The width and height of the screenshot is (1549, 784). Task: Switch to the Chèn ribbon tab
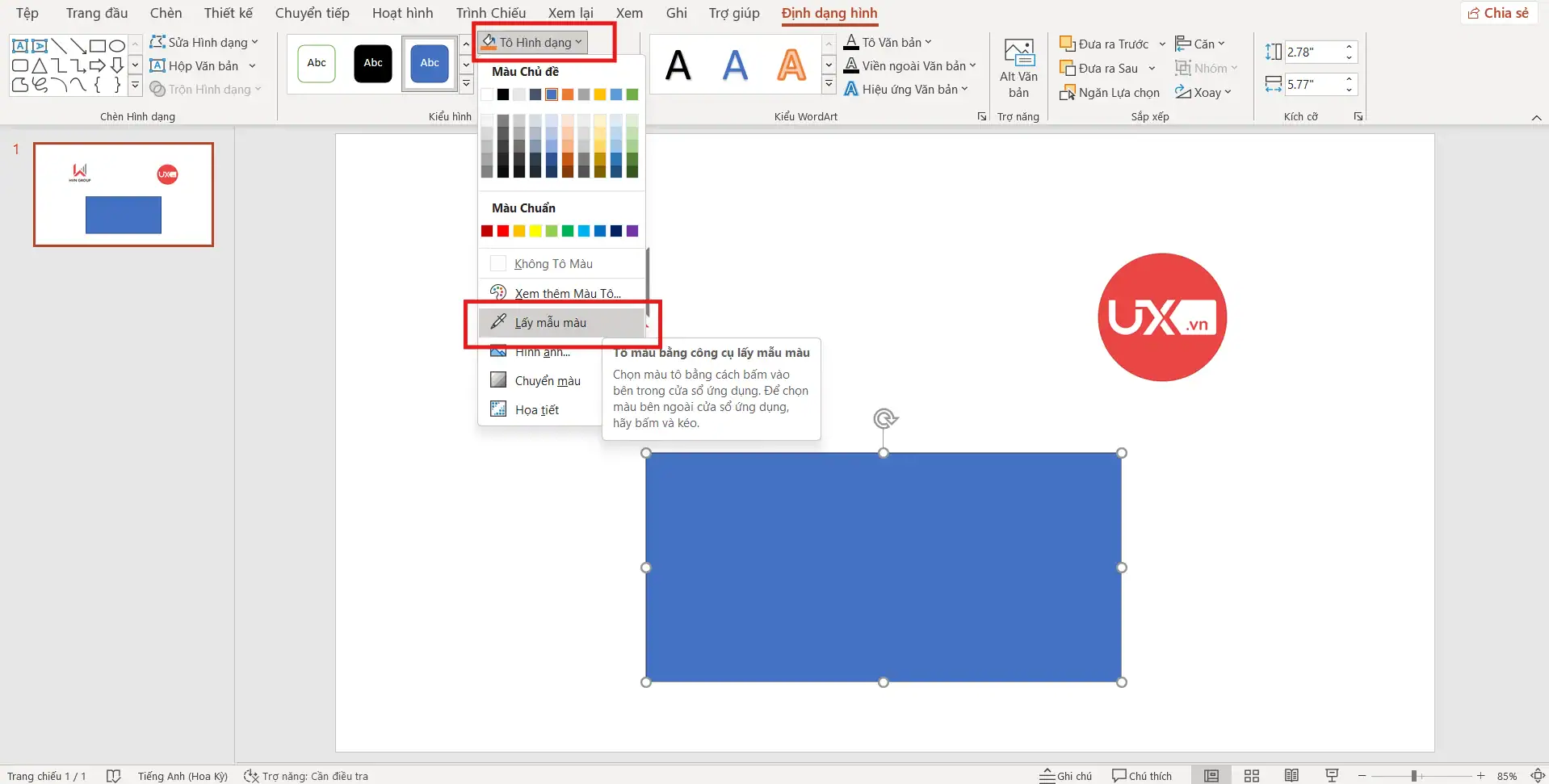click(x=165, y=13)
